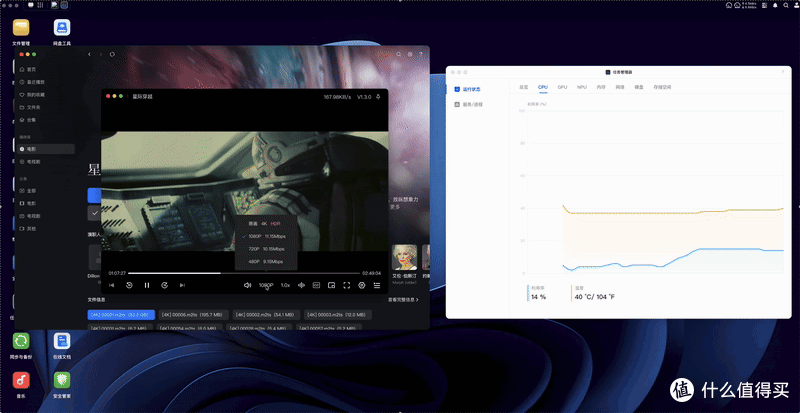Go back in media app navigation
800x413 pixels.
[x=90, y=54]
